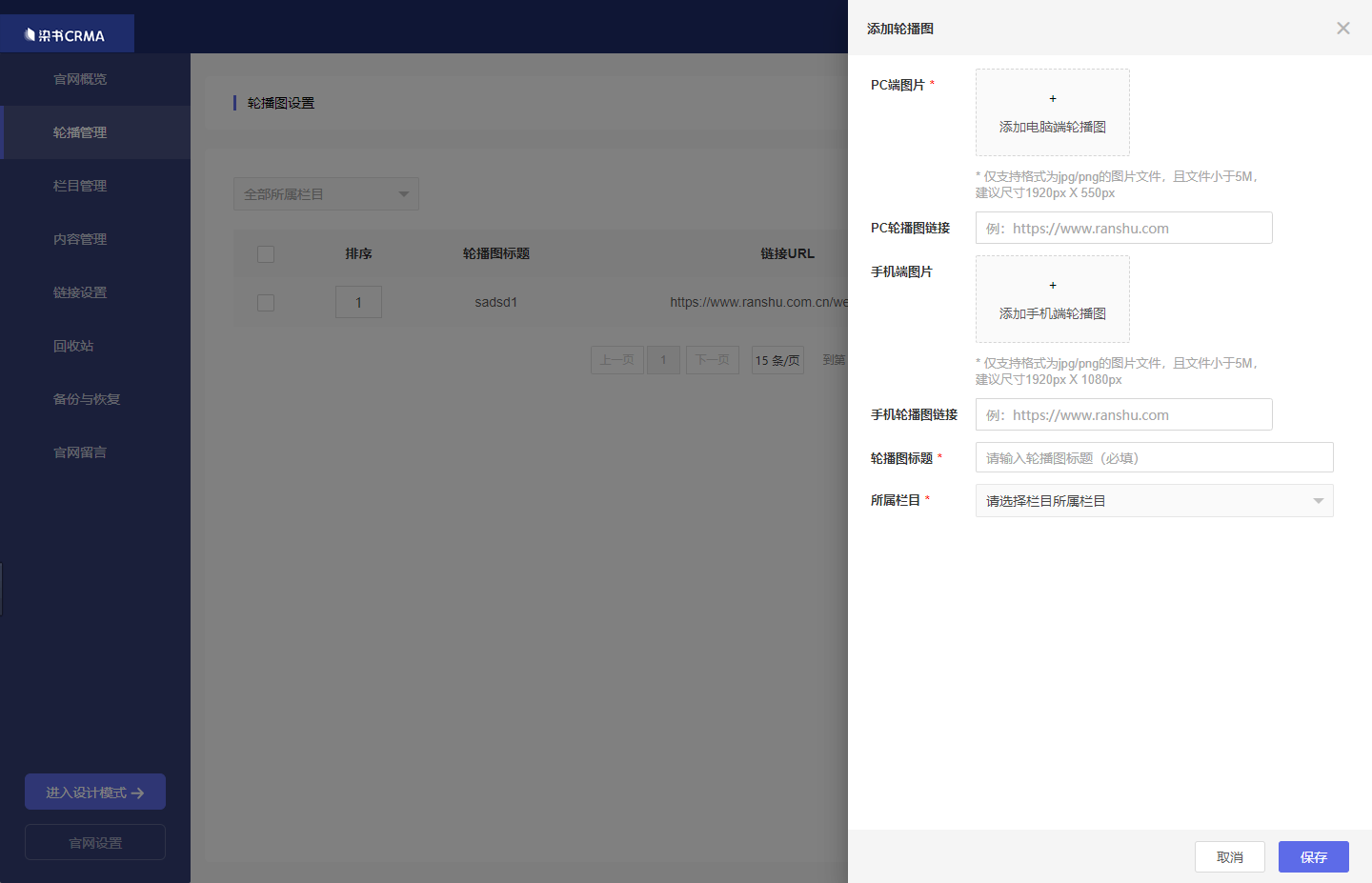Click the 取消 button

pos(1230,856)
